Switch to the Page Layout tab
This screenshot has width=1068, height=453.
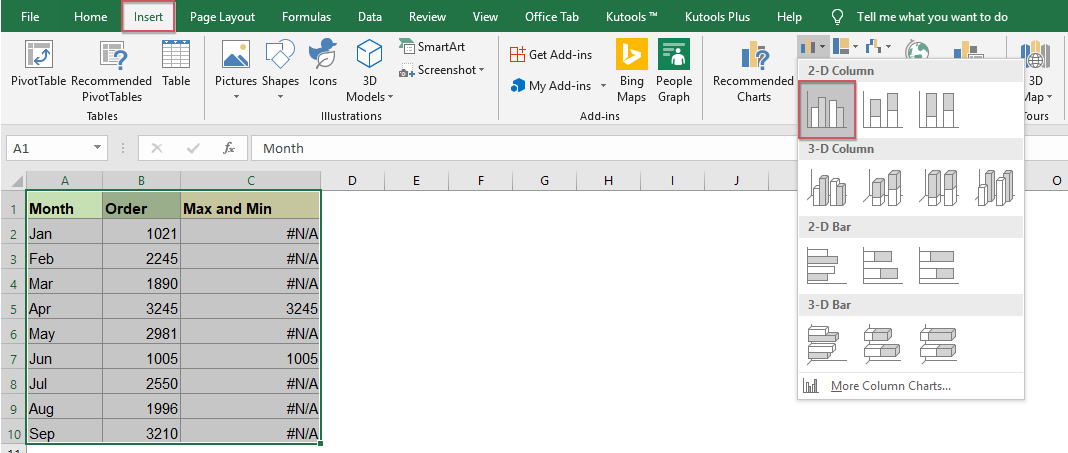tap(222, 17)
